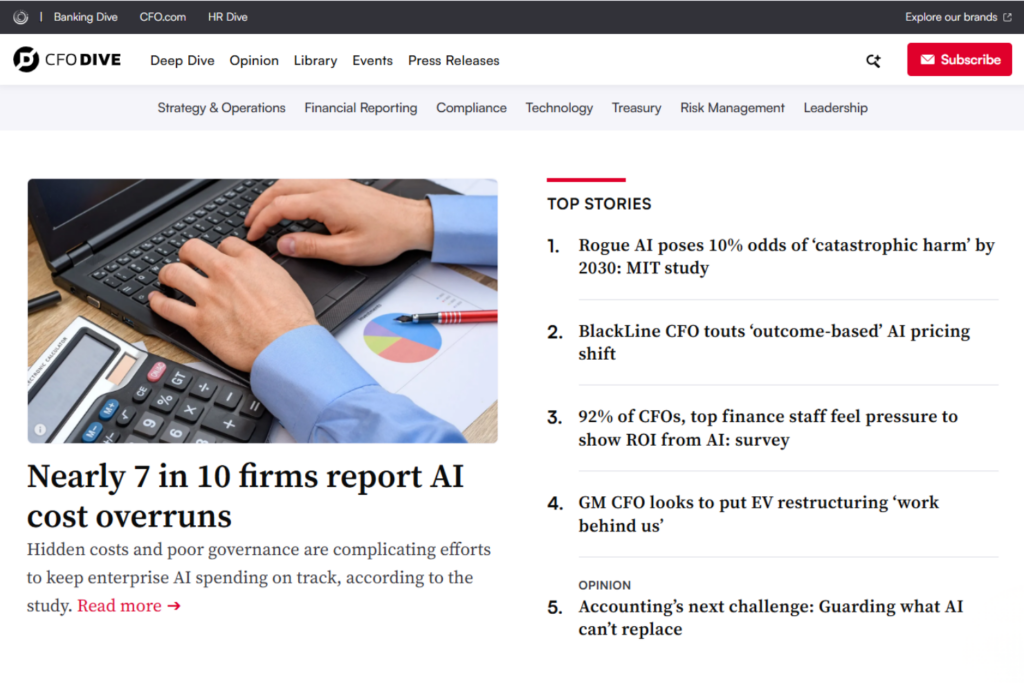
Task: Select the Risk Management topic
Action: [732, 108]
